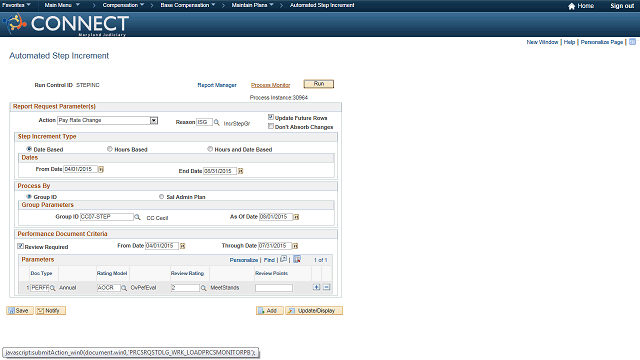This screenshot has width=640, height=360.
Task: Click the Through Date input field
Action: pyautogui.click(x=275, y=246)
